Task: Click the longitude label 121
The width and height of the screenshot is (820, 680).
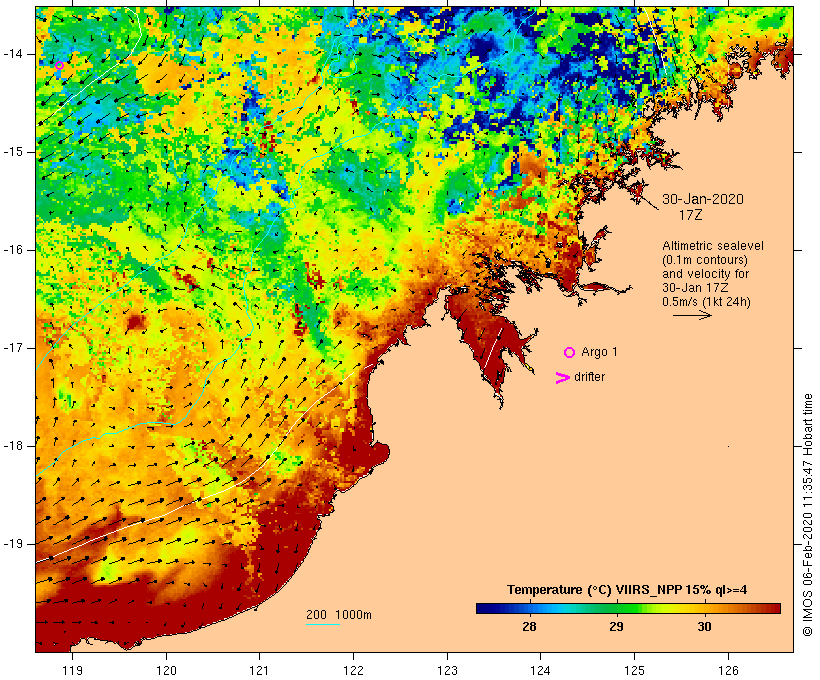Action: 260,670
